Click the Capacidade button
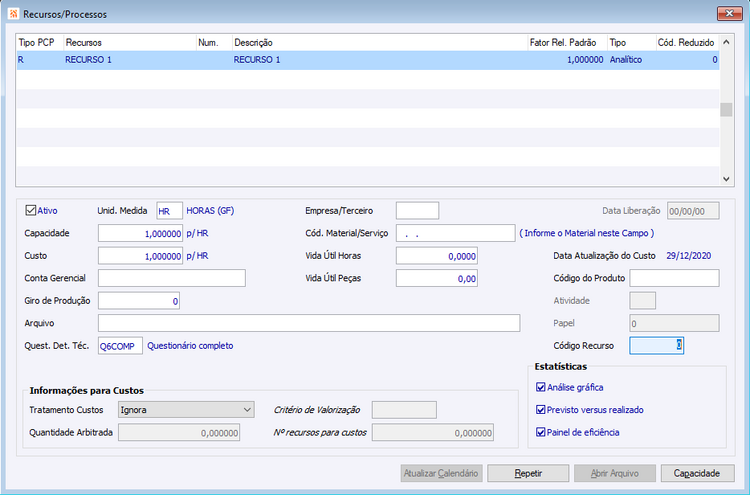Viewport: 750px width, 495px height. pos(697,473)
